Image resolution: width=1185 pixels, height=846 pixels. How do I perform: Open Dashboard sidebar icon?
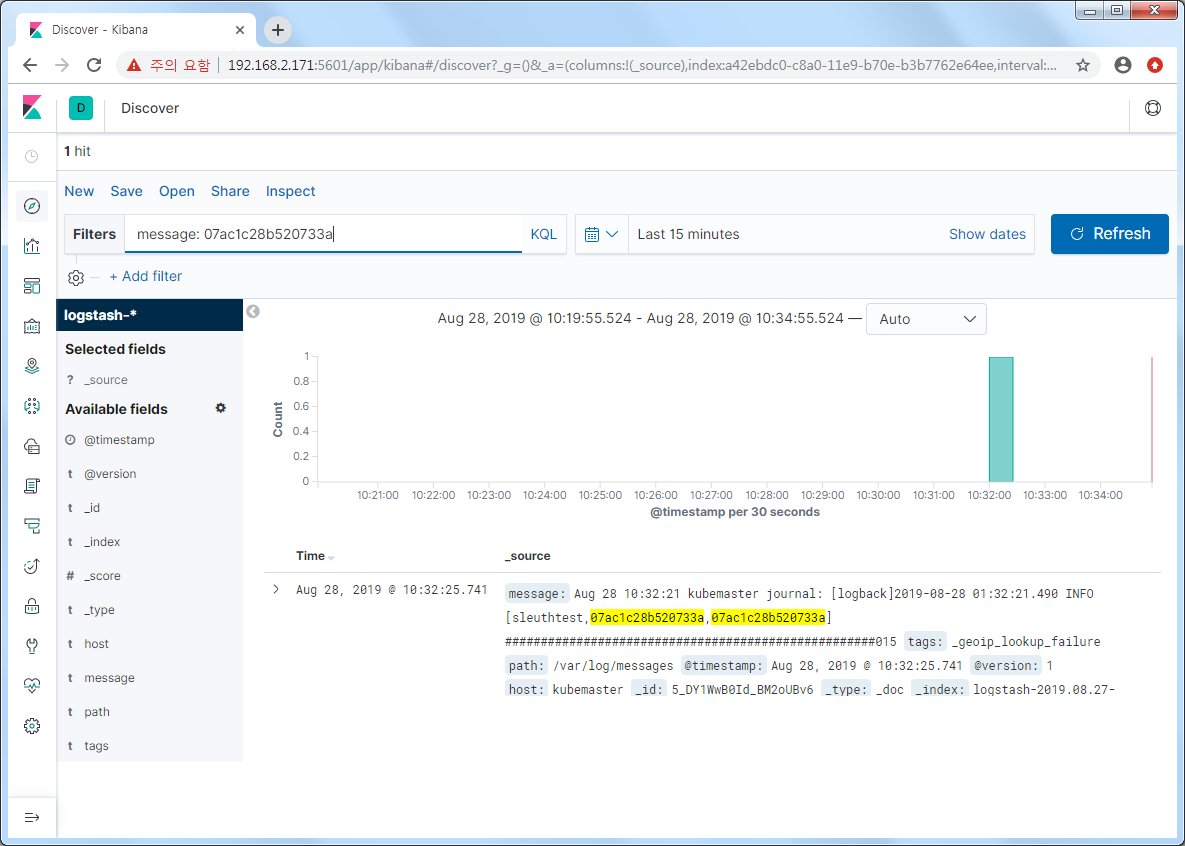pyautogui.click(x=32, y=286)
